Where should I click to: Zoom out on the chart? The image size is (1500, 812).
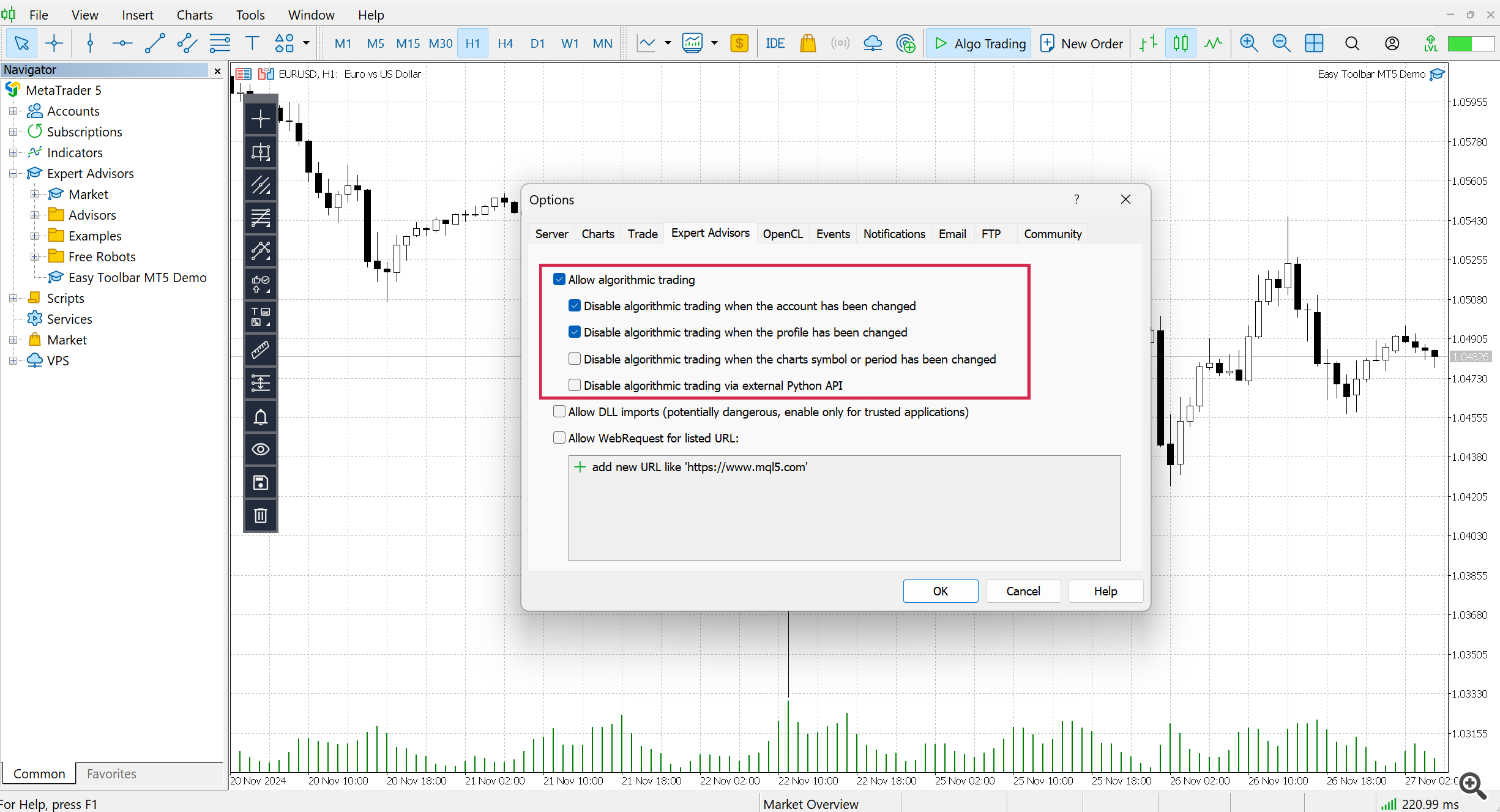(x=1281, y=43)
